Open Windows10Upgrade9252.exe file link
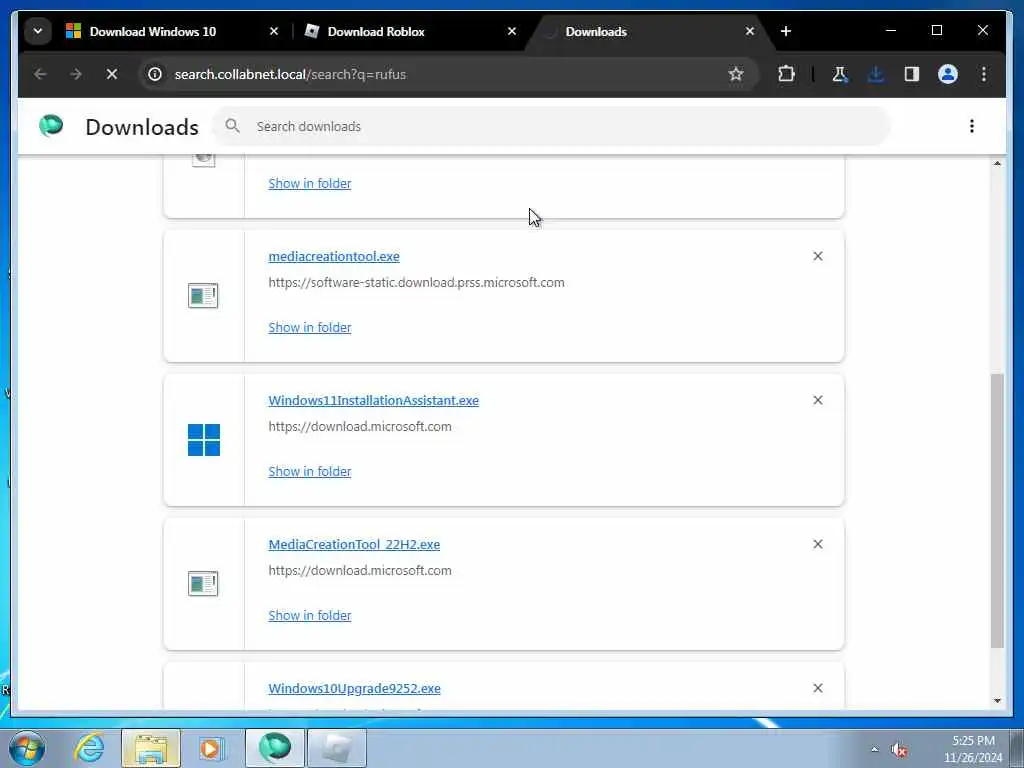 tap(355, 688)
